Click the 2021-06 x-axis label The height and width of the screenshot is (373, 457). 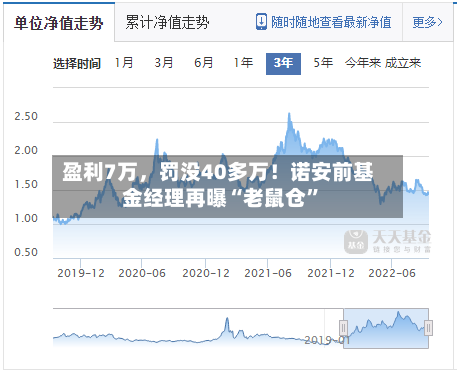coord(268,273)
